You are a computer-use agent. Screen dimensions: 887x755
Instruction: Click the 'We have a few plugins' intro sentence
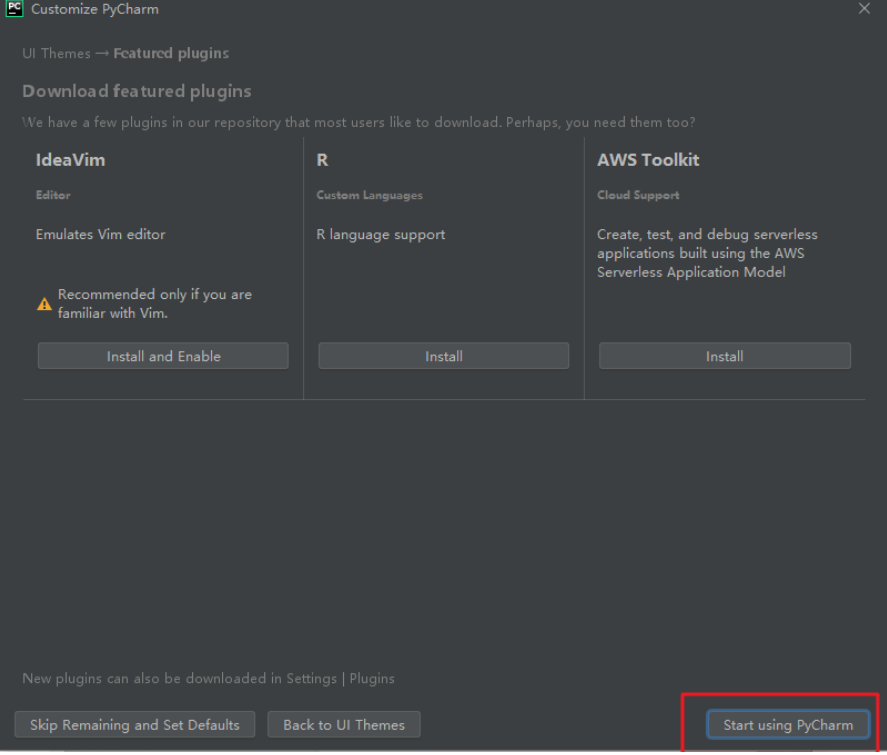pyautogui.click(x=359, y=123)
